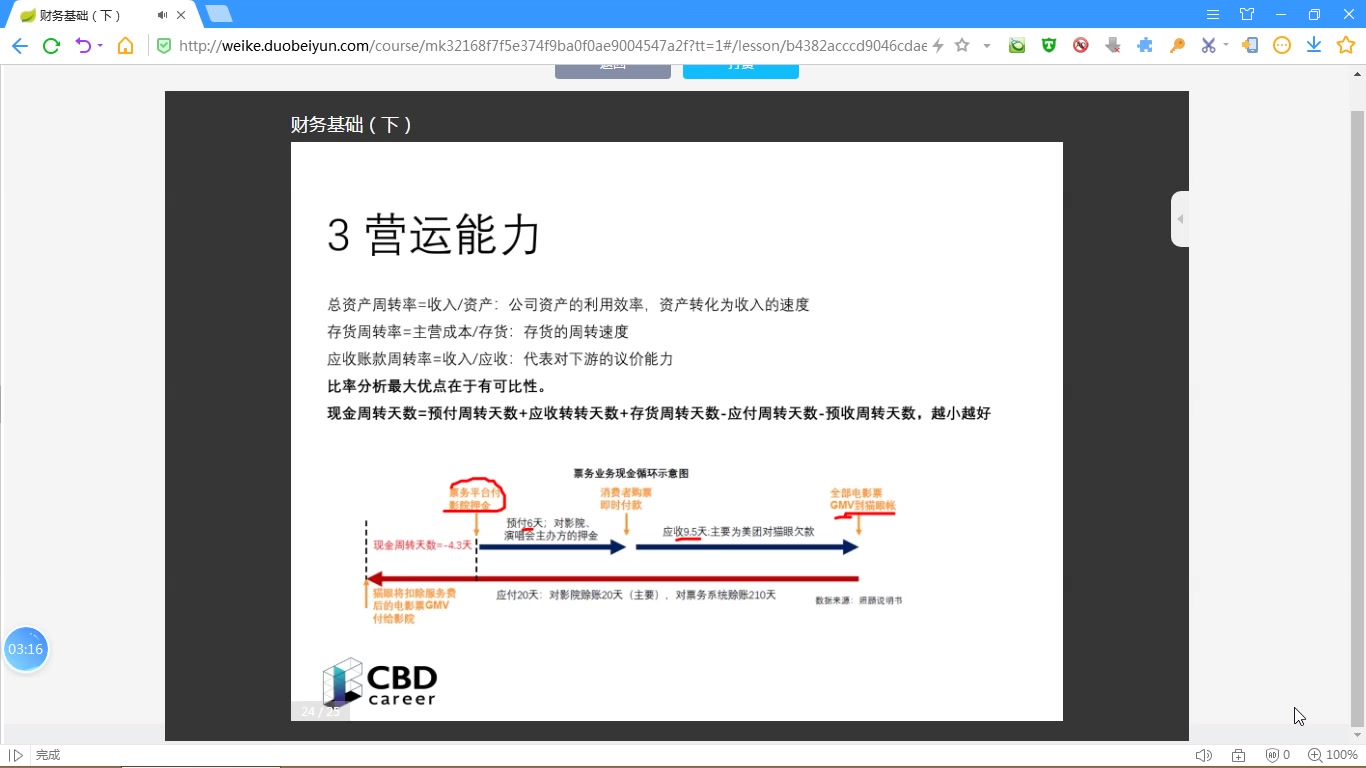Open the orange circle more-tools icon
The height and width of the screenshot is (768, 1366).
(1282, 45)
